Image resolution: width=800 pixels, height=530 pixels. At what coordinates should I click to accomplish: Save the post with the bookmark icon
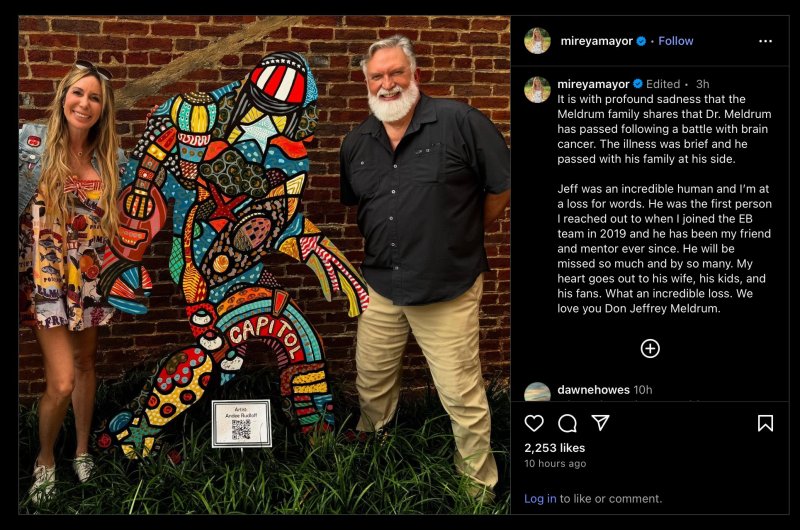click(x=765, y=423)
